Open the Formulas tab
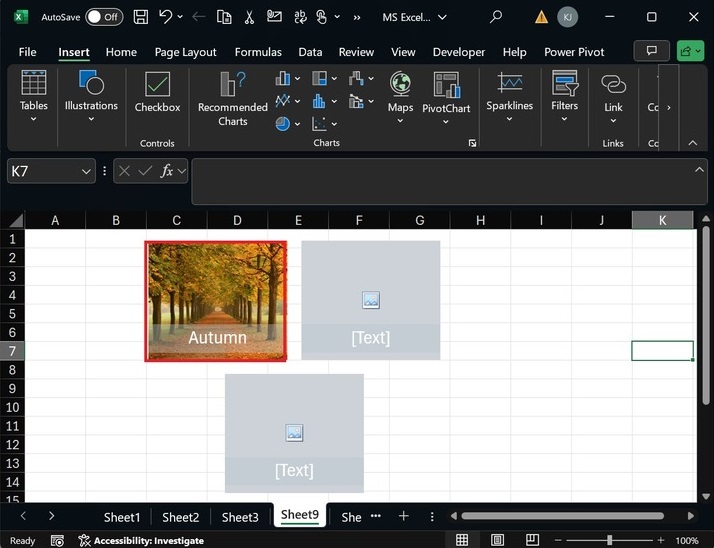 258,52
